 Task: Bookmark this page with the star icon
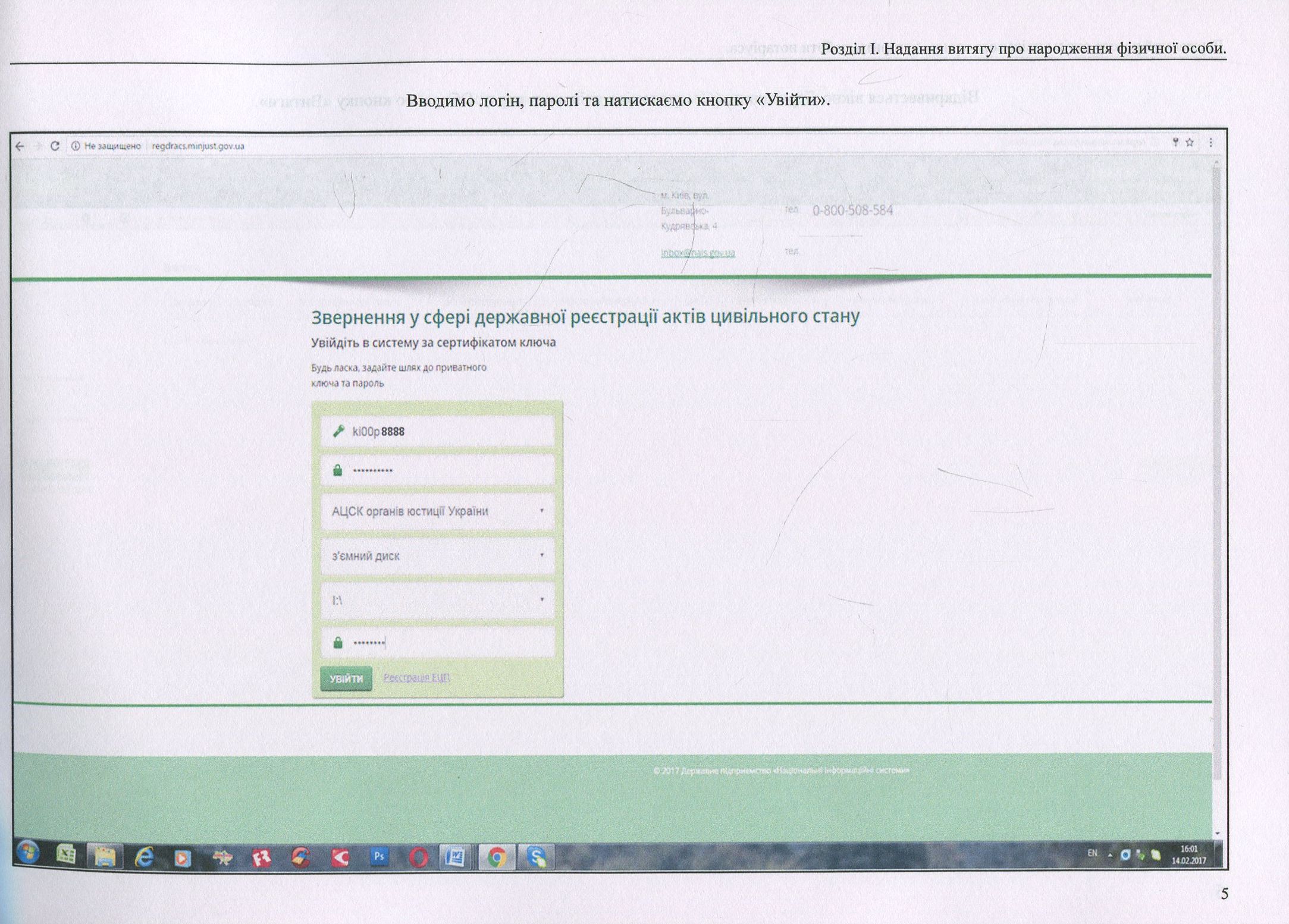[1190, 143]
